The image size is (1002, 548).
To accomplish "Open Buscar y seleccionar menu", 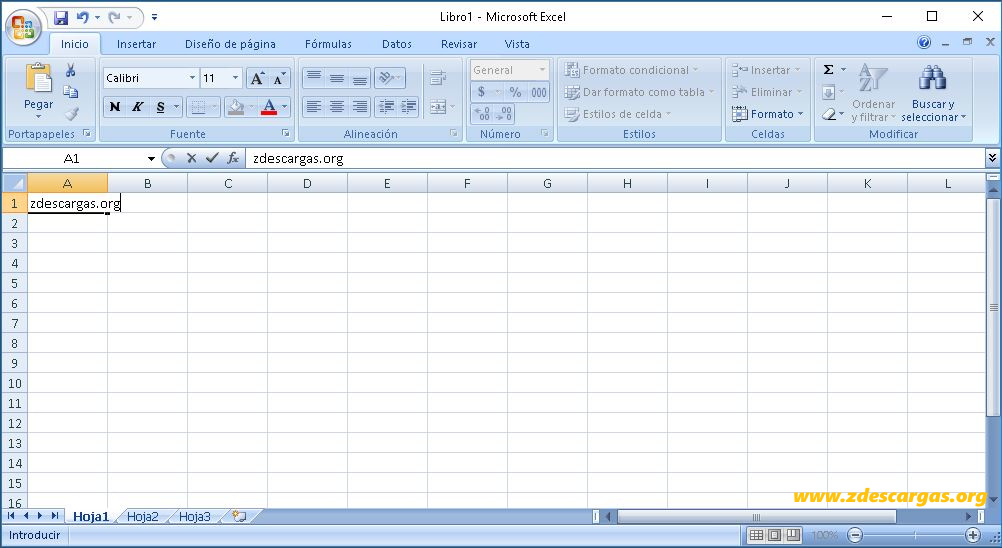I will tap(934, 93).
